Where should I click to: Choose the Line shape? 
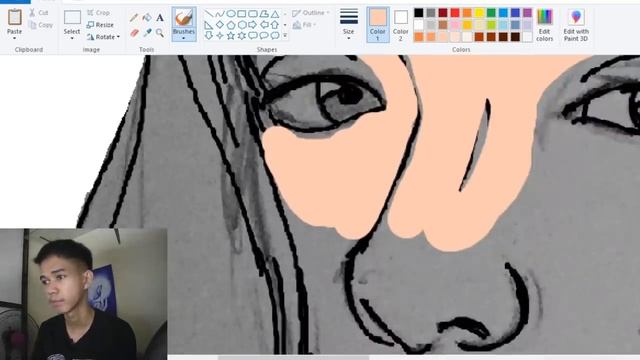(x=209, y=14)
